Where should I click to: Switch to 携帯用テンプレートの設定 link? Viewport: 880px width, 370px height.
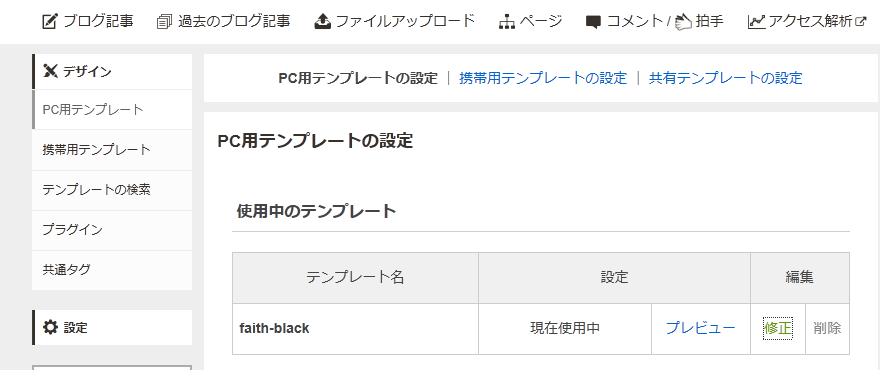click(x=543, y=78)
